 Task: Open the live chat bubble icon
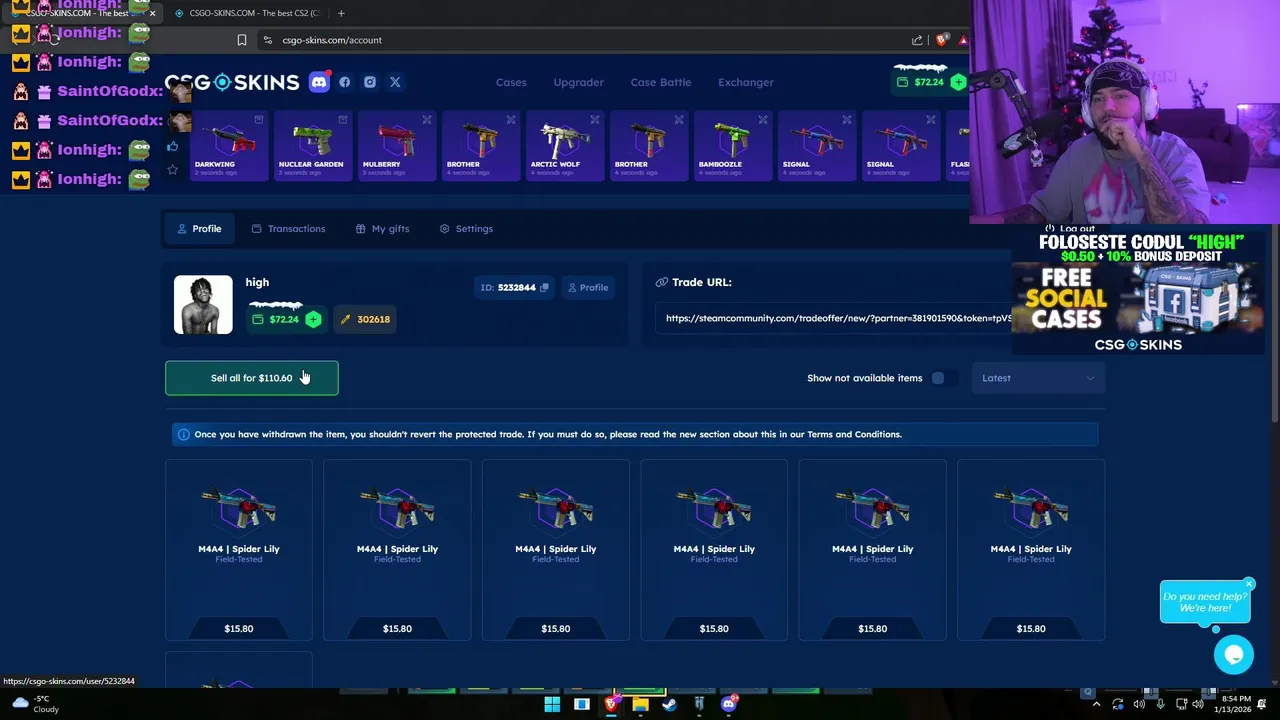pyautogui.click(x=1233, y=655)
